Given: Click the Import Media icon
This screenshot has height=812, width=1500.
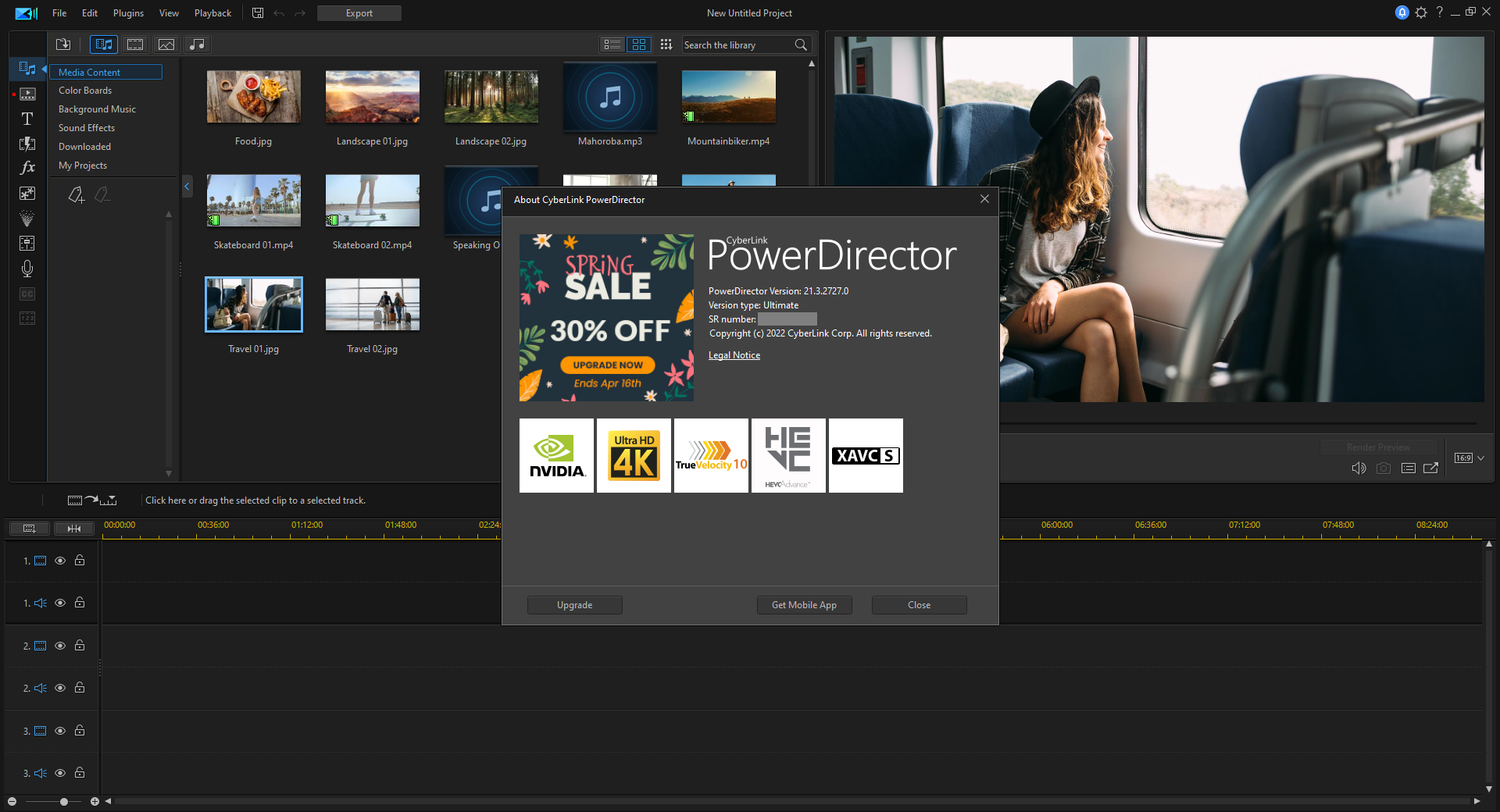Looking at the screenshot, I should [x=63, y=45].
